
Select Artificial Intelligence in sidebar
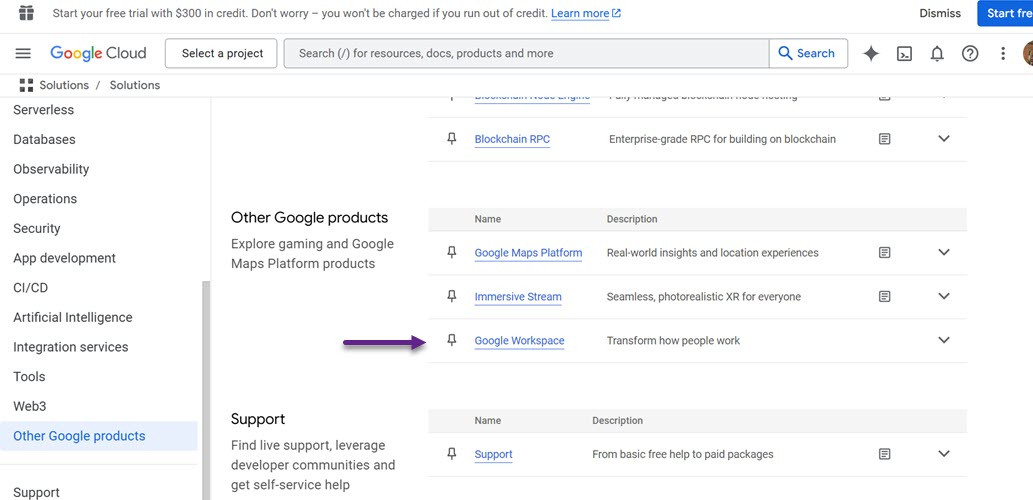73,318
